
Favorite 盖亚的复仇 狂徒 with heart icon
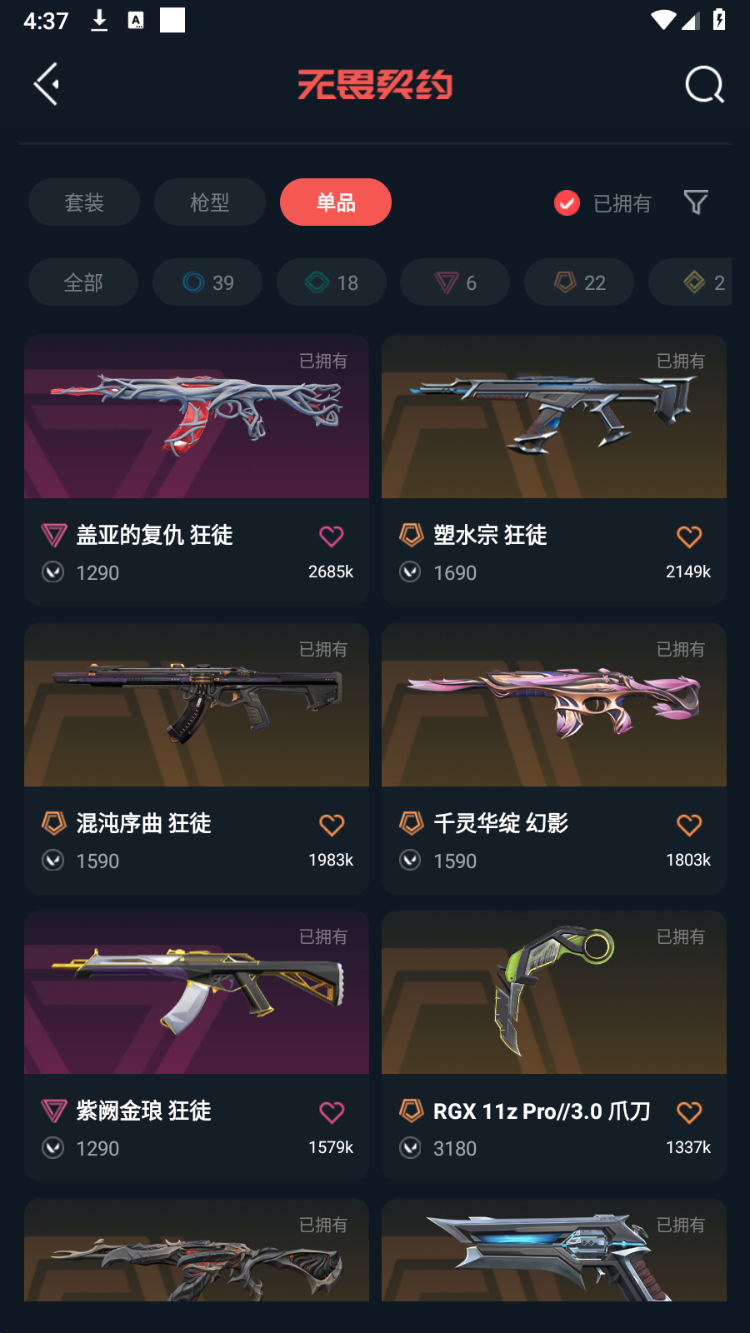331,536
